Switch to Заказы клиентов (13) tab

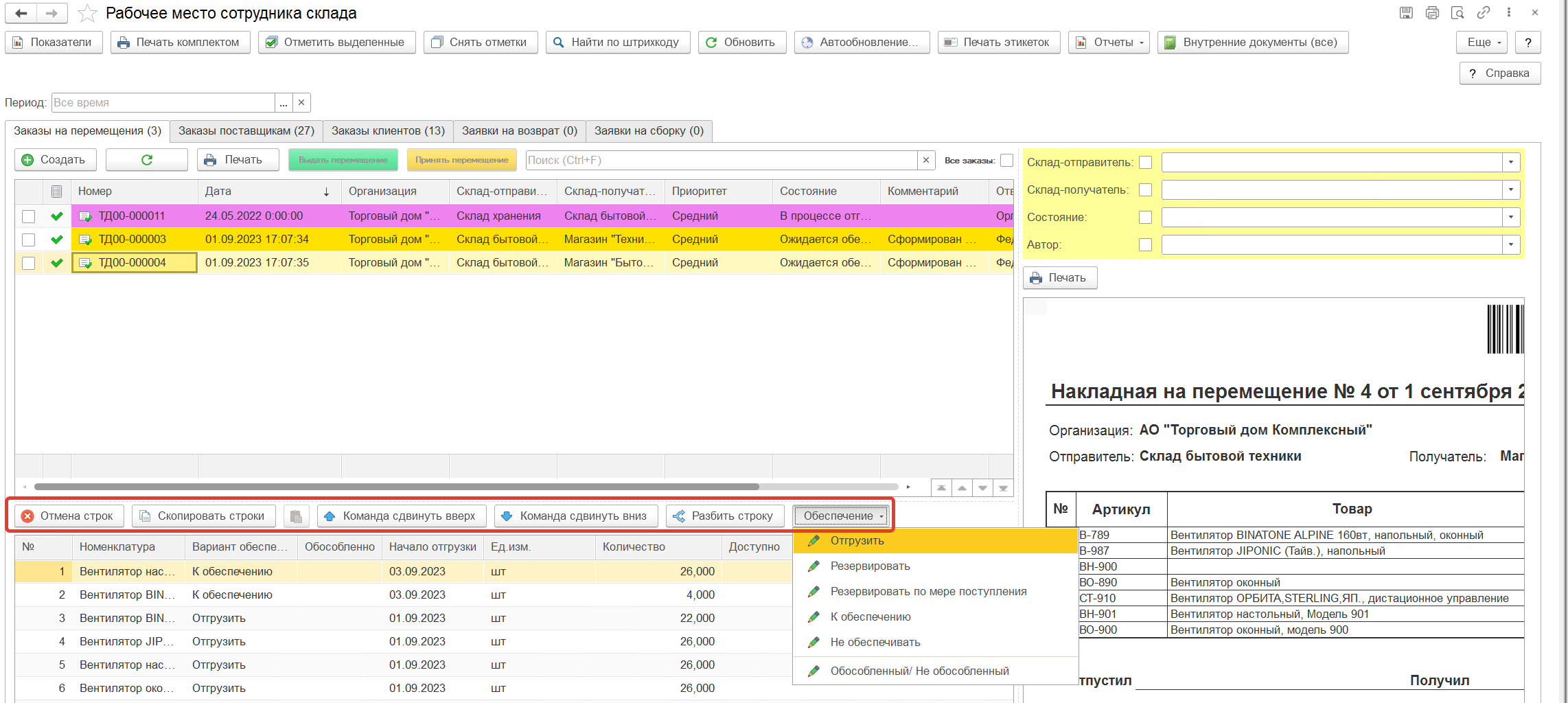tap(388, 131)
